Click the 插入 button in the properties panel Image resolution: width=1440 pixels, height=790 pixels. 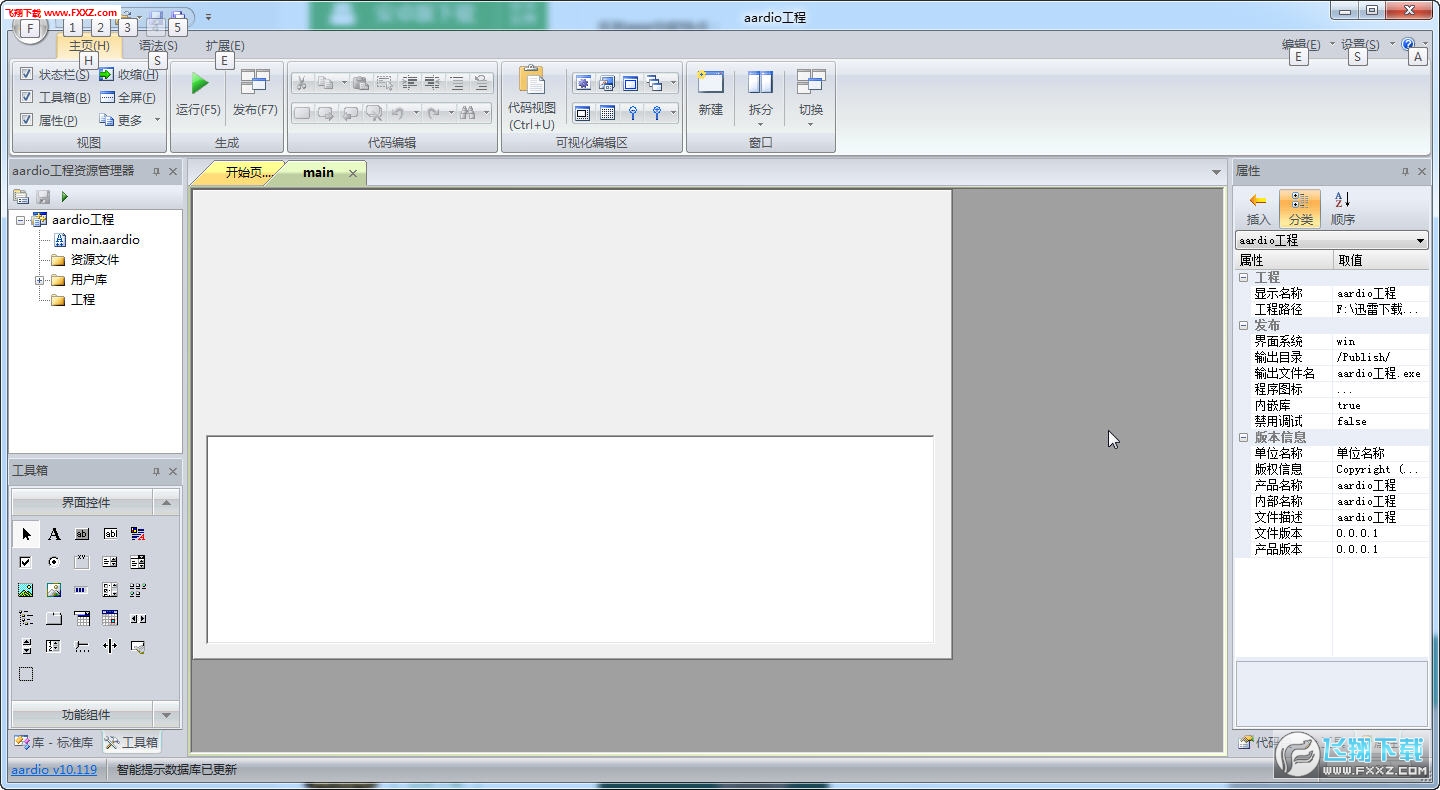pyautogui.click(x=1258, y=208)
